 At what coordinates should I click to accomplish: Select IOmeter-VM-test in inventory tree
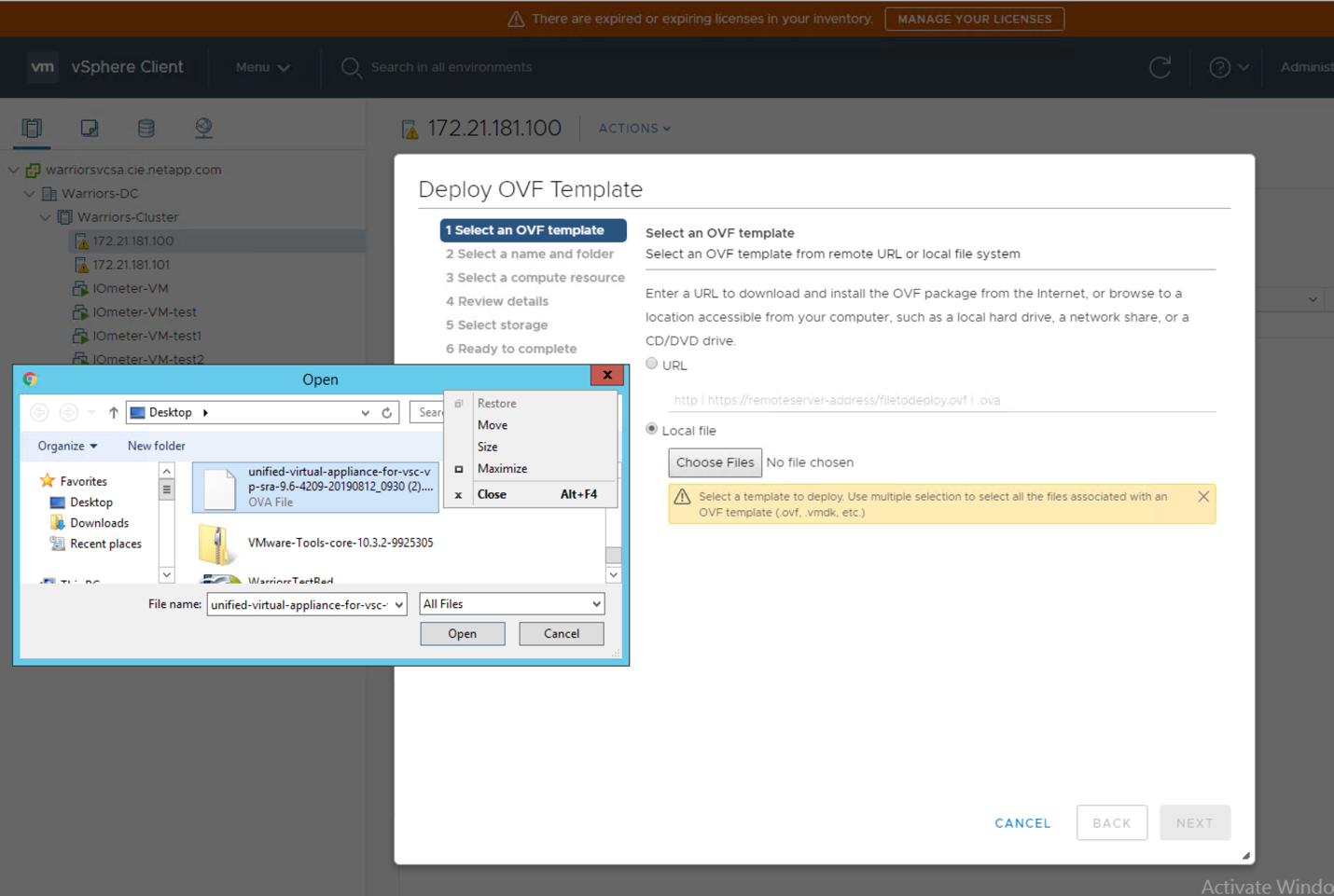click(145, 312)
